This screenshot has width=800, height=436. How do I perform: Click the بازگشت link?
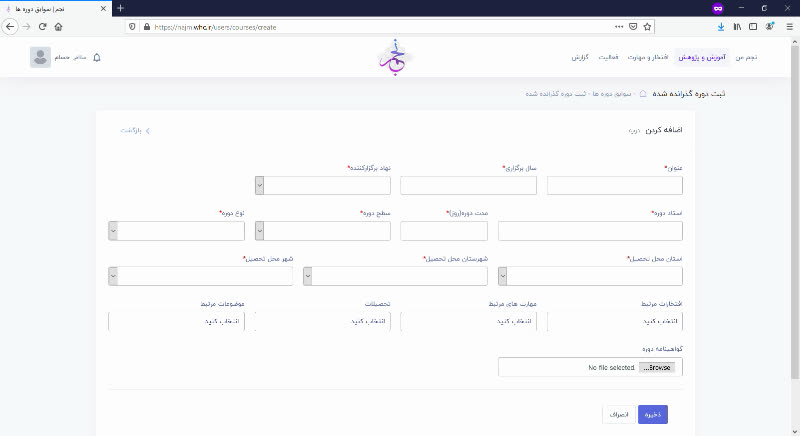tap(131, 131)
